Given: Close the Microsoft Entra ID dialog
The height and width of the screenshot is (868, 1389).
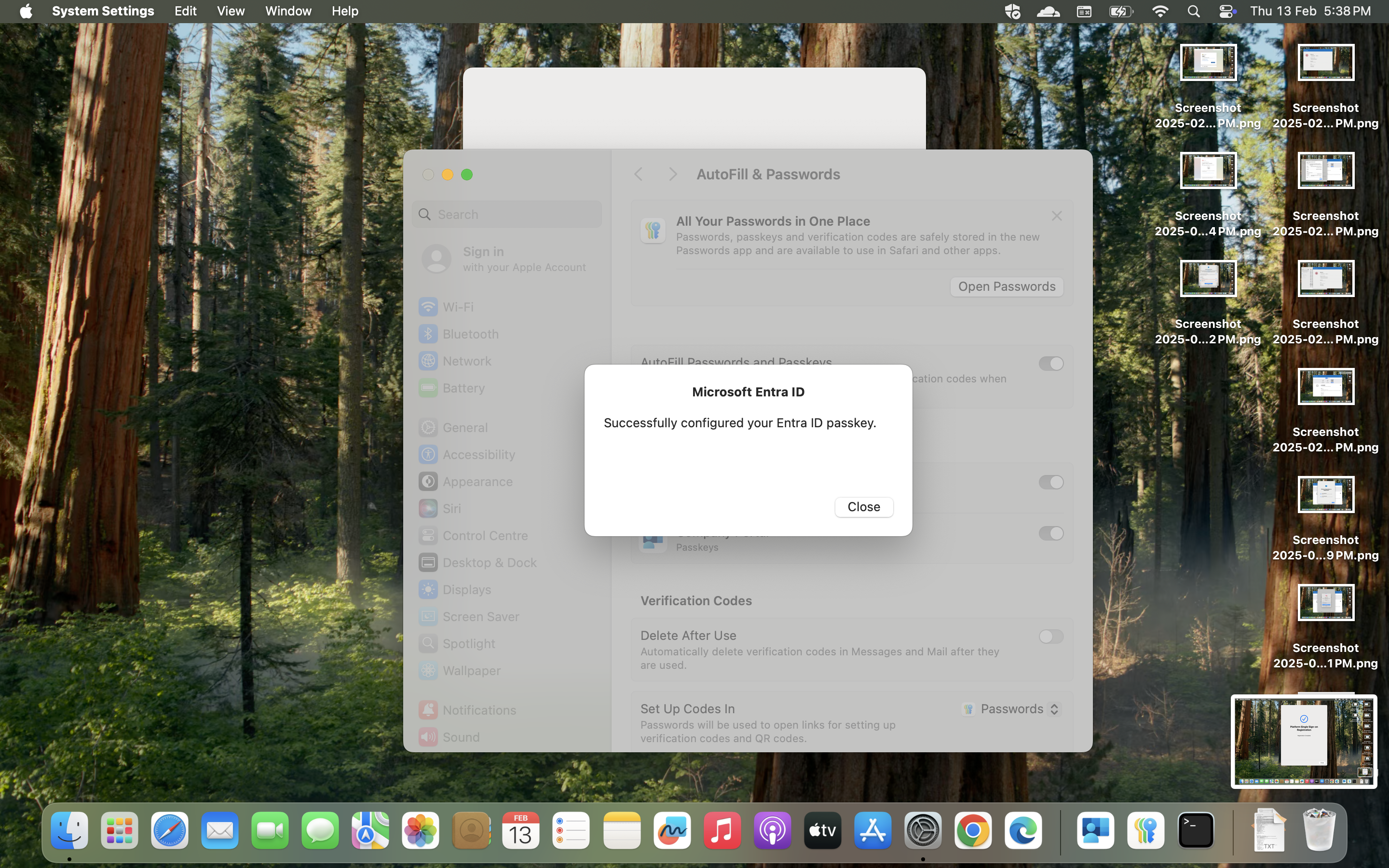Looking at the screenshot, I should coord(864,507).
